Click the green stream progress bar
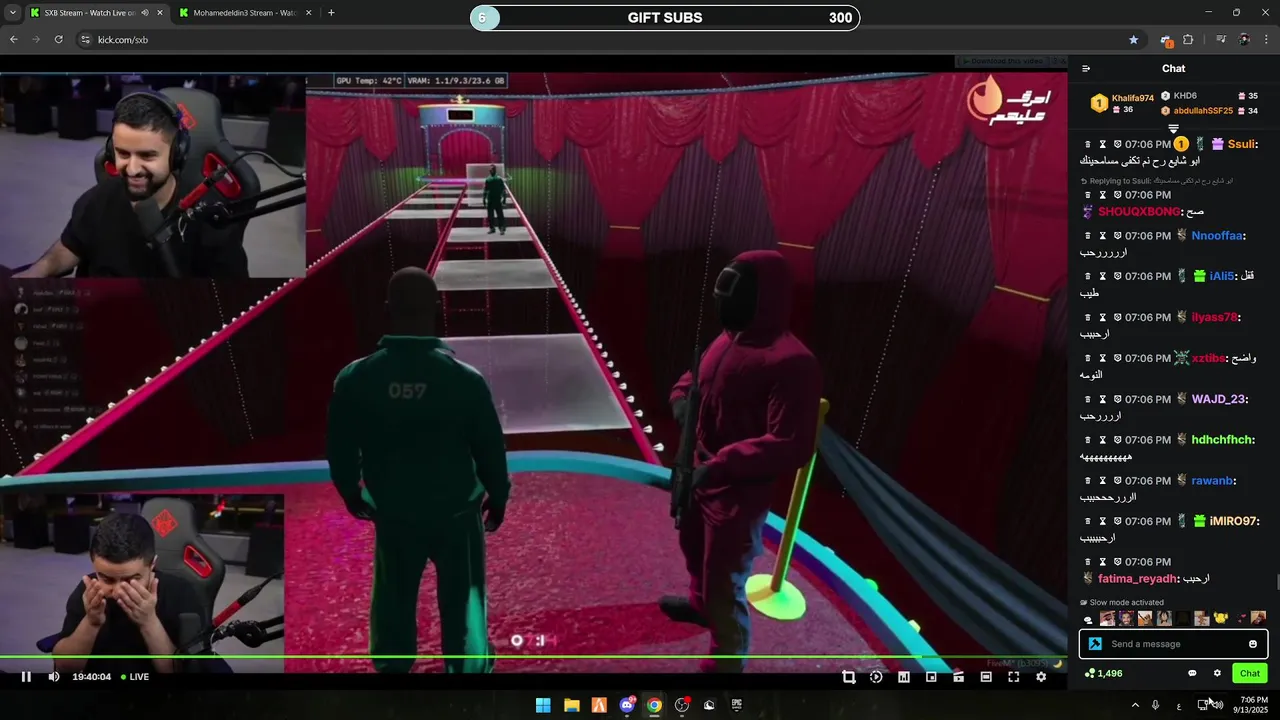The height and width of the screenshot is (720, 1280). coord(534,657)
